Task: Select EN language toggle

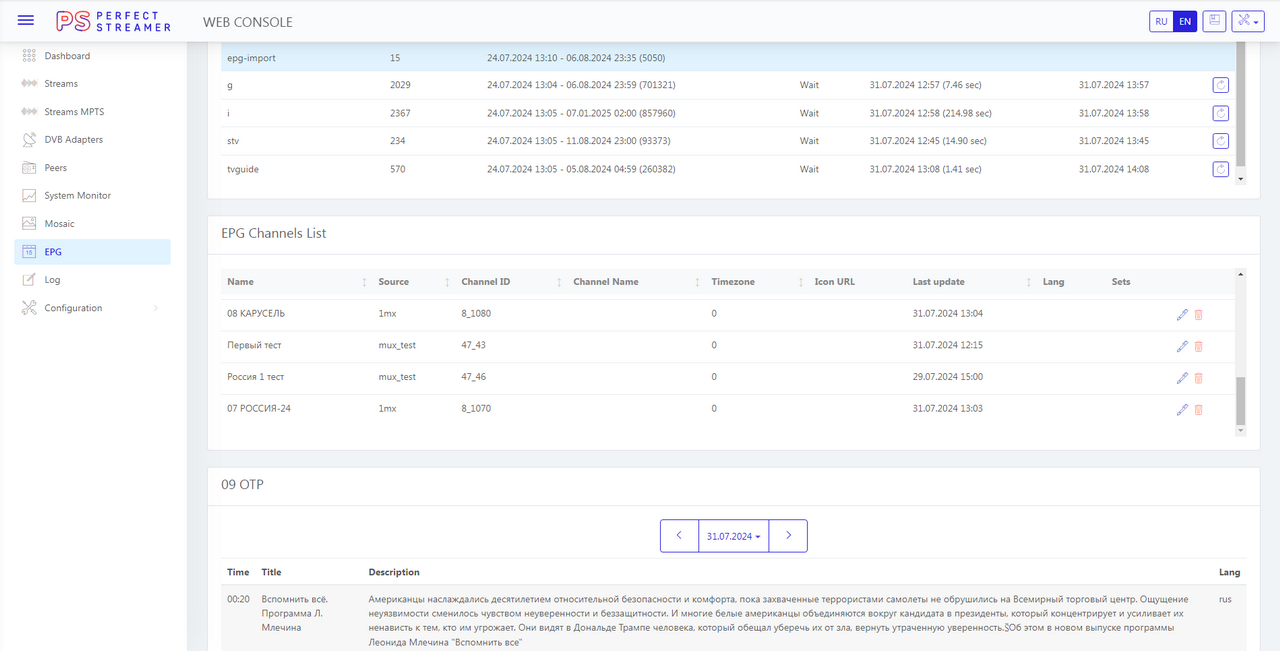Action: pyautogui.click(x=1185, y=21)
